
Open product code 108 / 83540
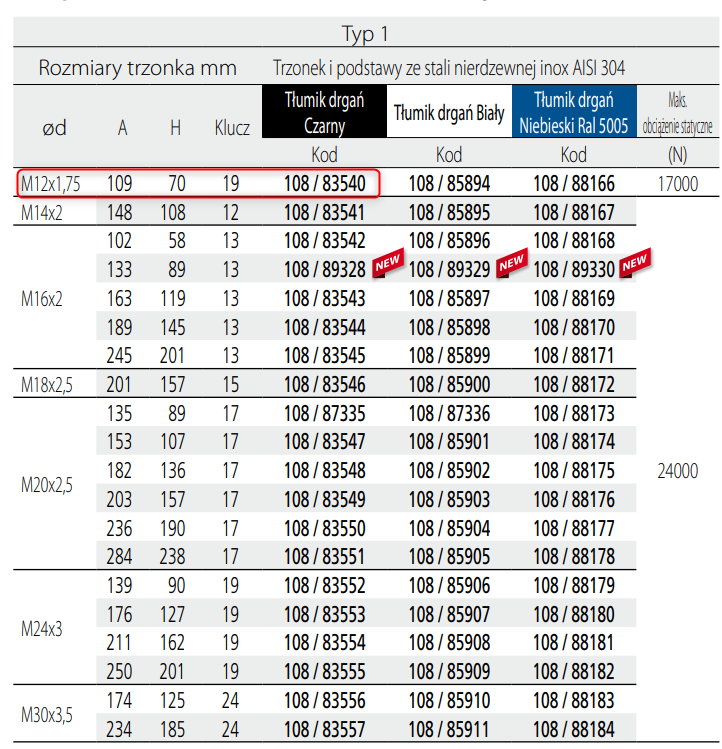pos(324,184)
